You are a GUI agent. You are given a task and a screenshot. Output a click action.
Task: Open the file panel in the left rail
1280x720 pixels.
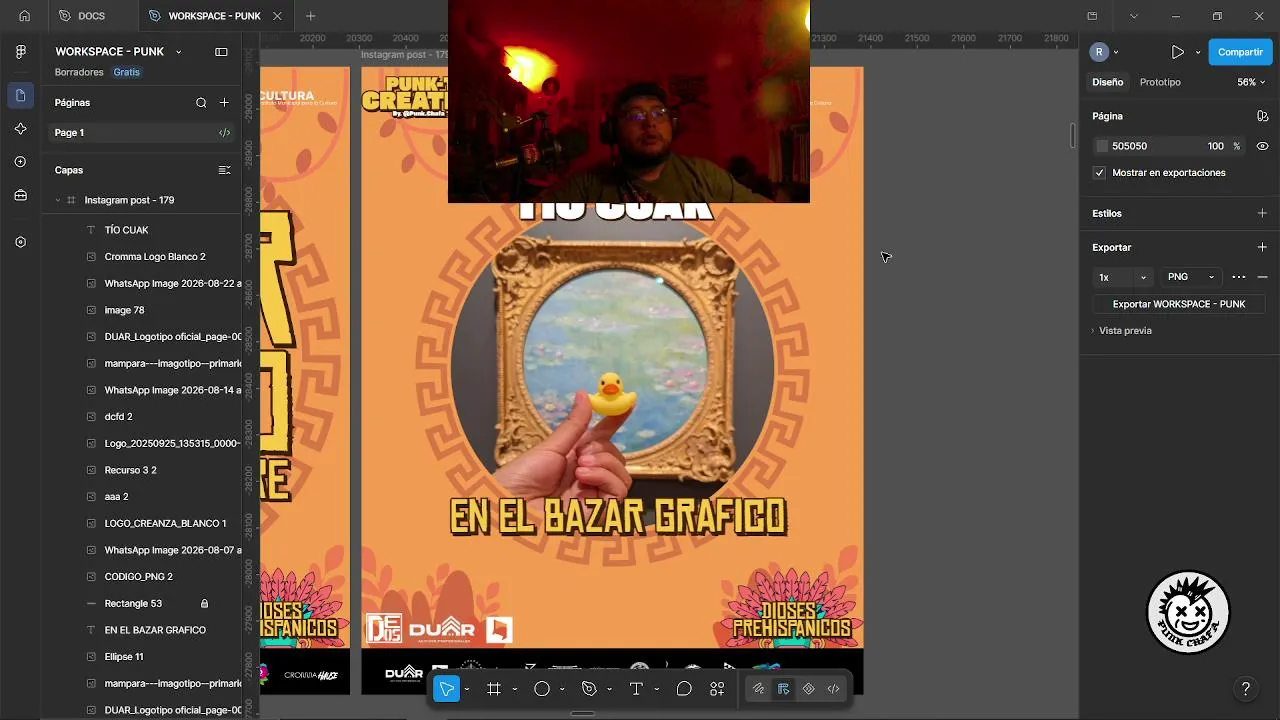[x=21, y=95]
